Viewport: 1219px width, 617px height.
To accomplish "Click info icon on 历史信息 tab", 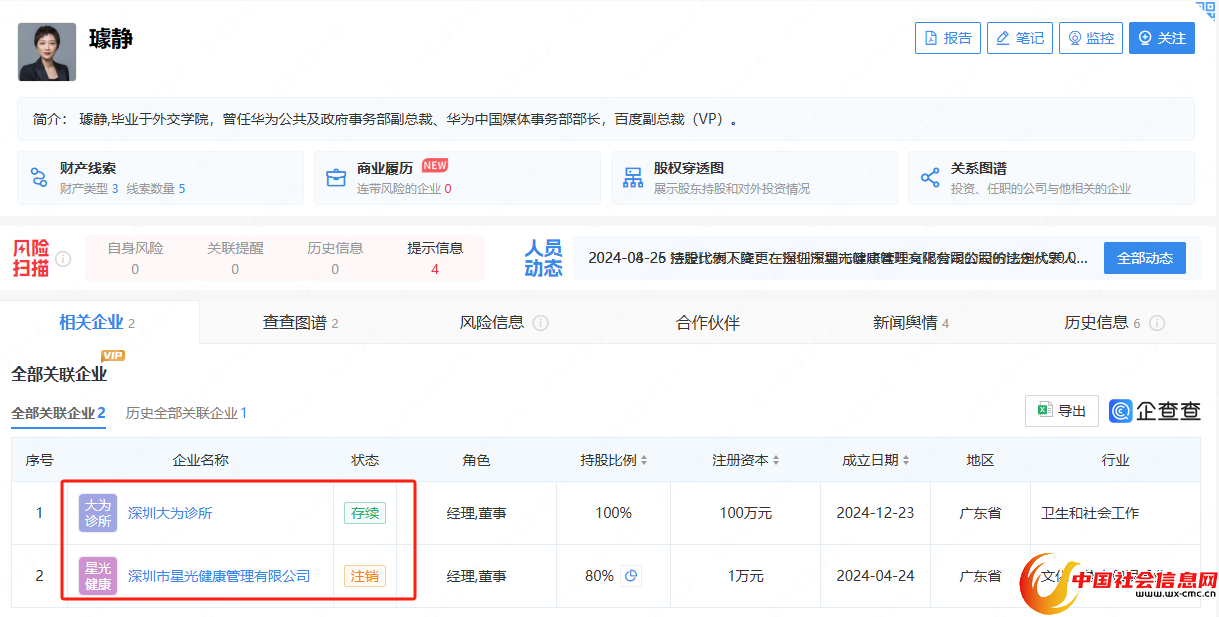I will coord(1157,323).
